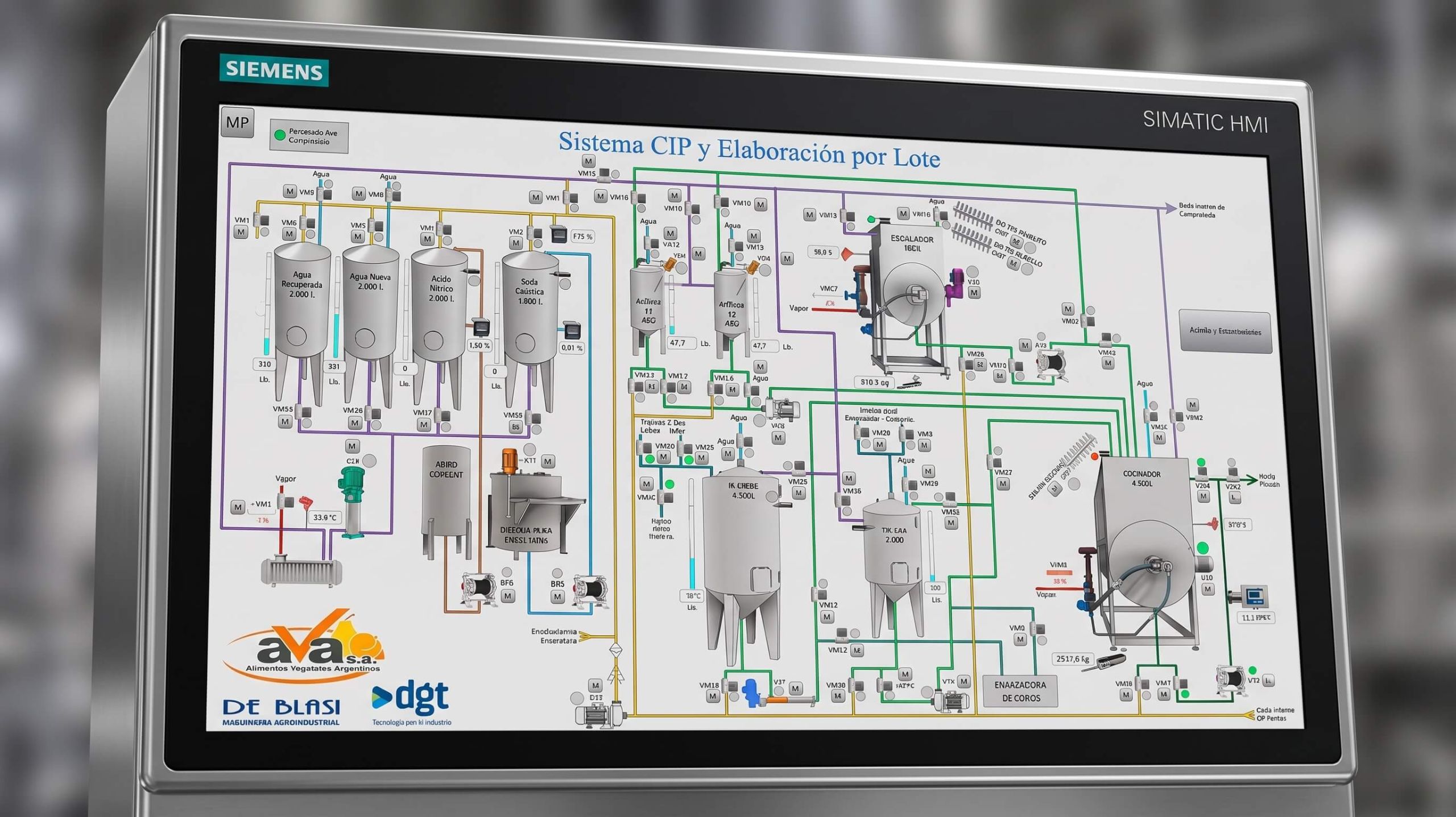Toggle the M button beside KTT
The height and width of the screenshot is (817, 1456).
point(548,461)
